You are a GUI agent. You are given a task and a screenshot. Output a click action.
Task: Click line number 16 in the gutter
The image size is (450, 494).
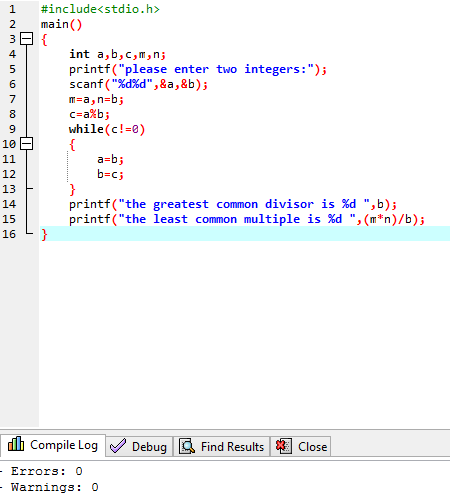pos(9,234)
